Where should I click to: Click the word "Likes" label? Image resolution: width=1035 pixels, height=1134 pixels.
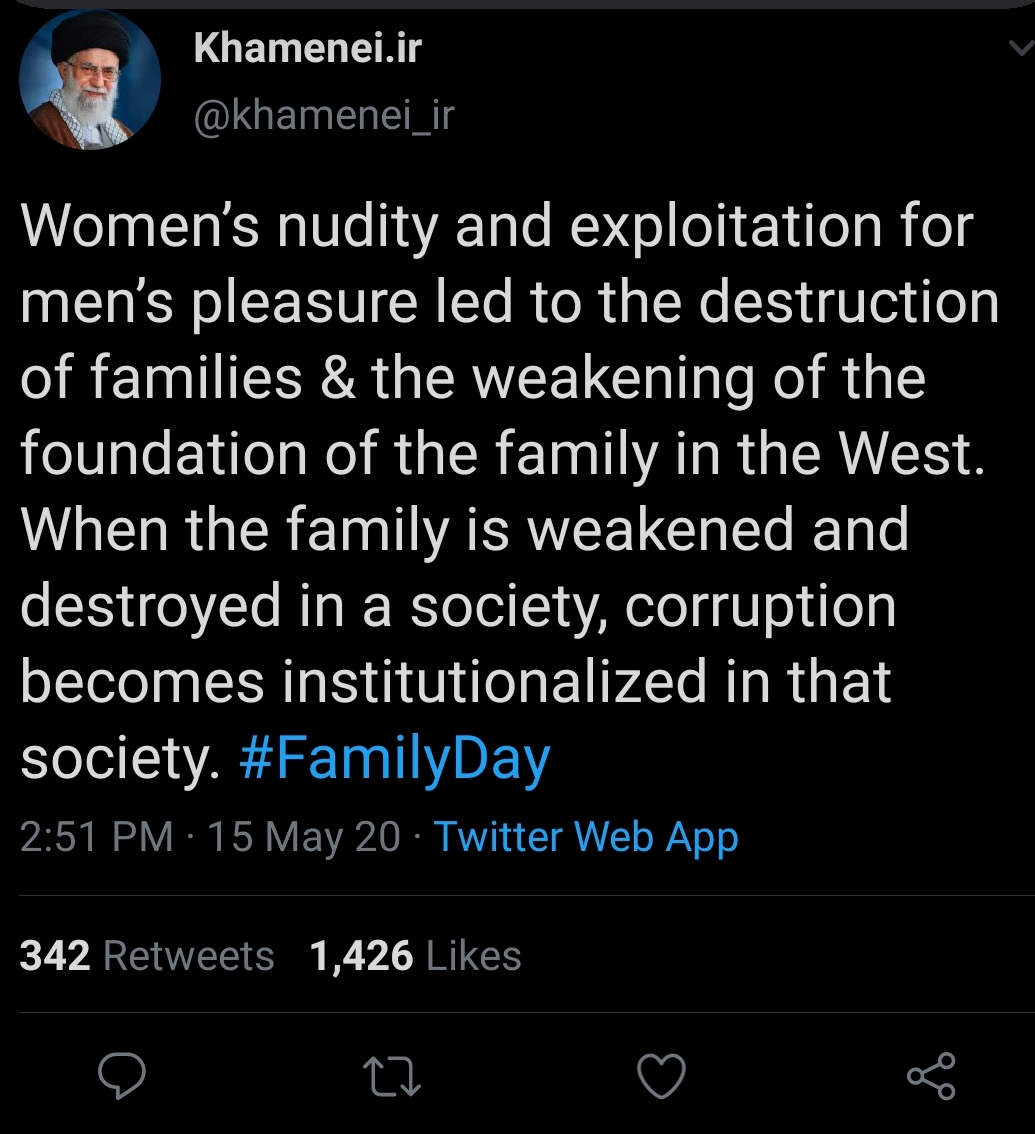(x=473, y=956)
